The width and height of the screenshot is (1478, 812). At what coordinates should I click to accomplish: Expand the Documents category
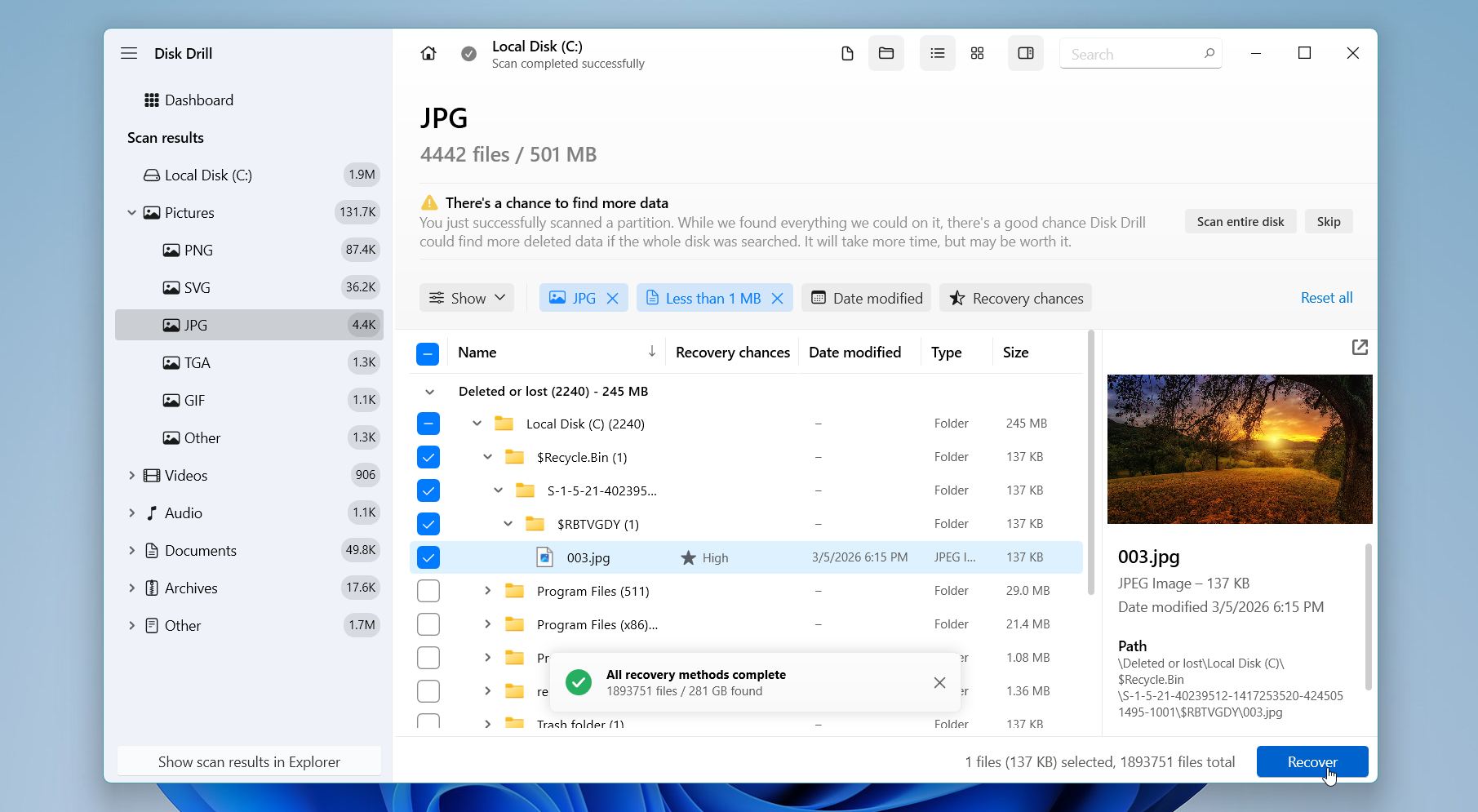click(131, 551)
